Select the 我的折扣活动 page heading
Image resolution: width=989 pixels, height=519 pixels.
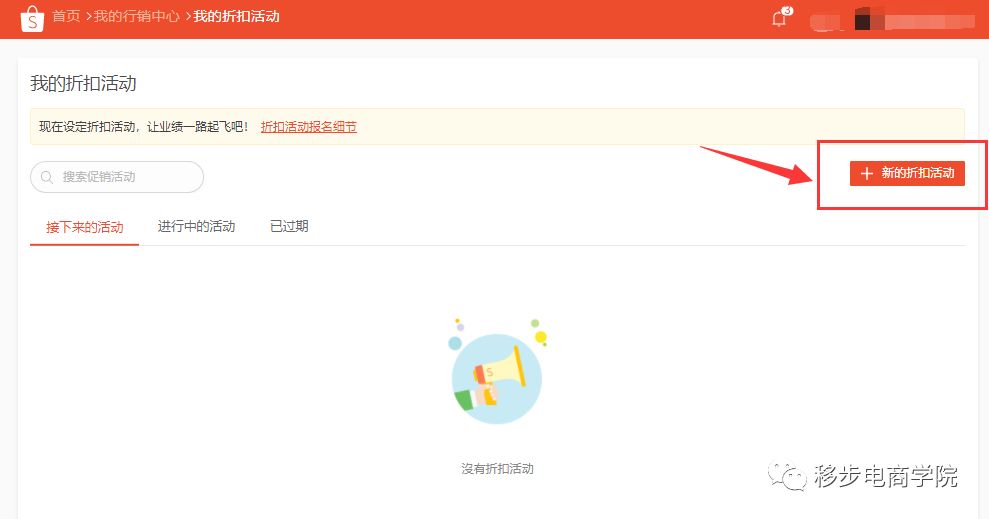tap(83, 83)
